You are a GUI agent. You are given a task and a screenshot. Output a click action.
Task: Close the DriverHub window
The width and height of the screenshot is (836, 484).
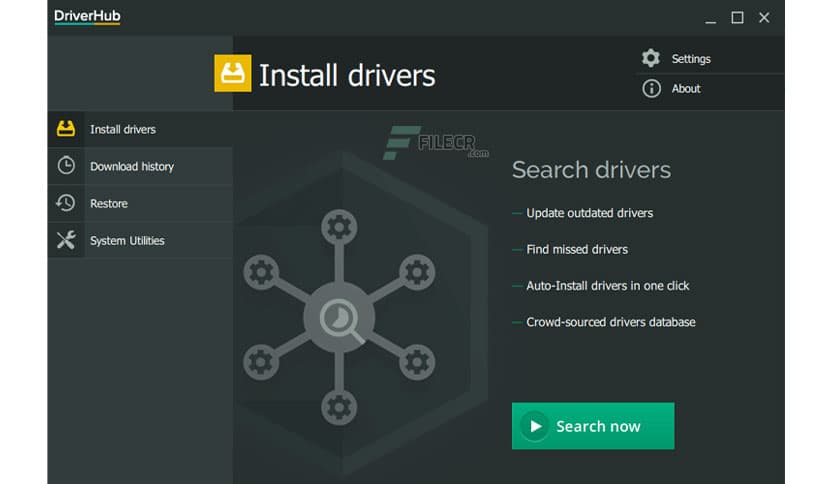764,18
